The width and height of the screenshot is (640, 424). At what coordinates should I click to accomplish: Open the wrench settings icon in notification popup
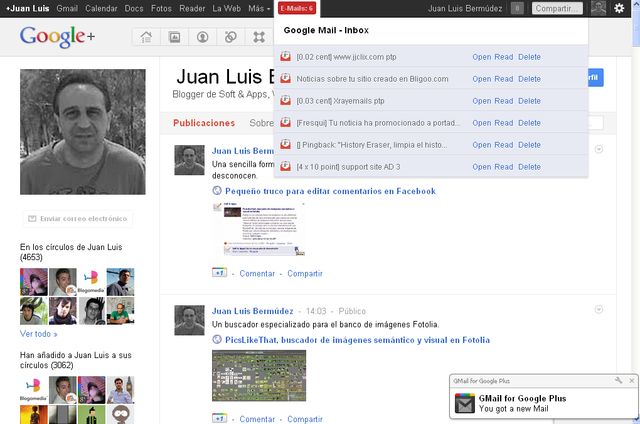618,380
